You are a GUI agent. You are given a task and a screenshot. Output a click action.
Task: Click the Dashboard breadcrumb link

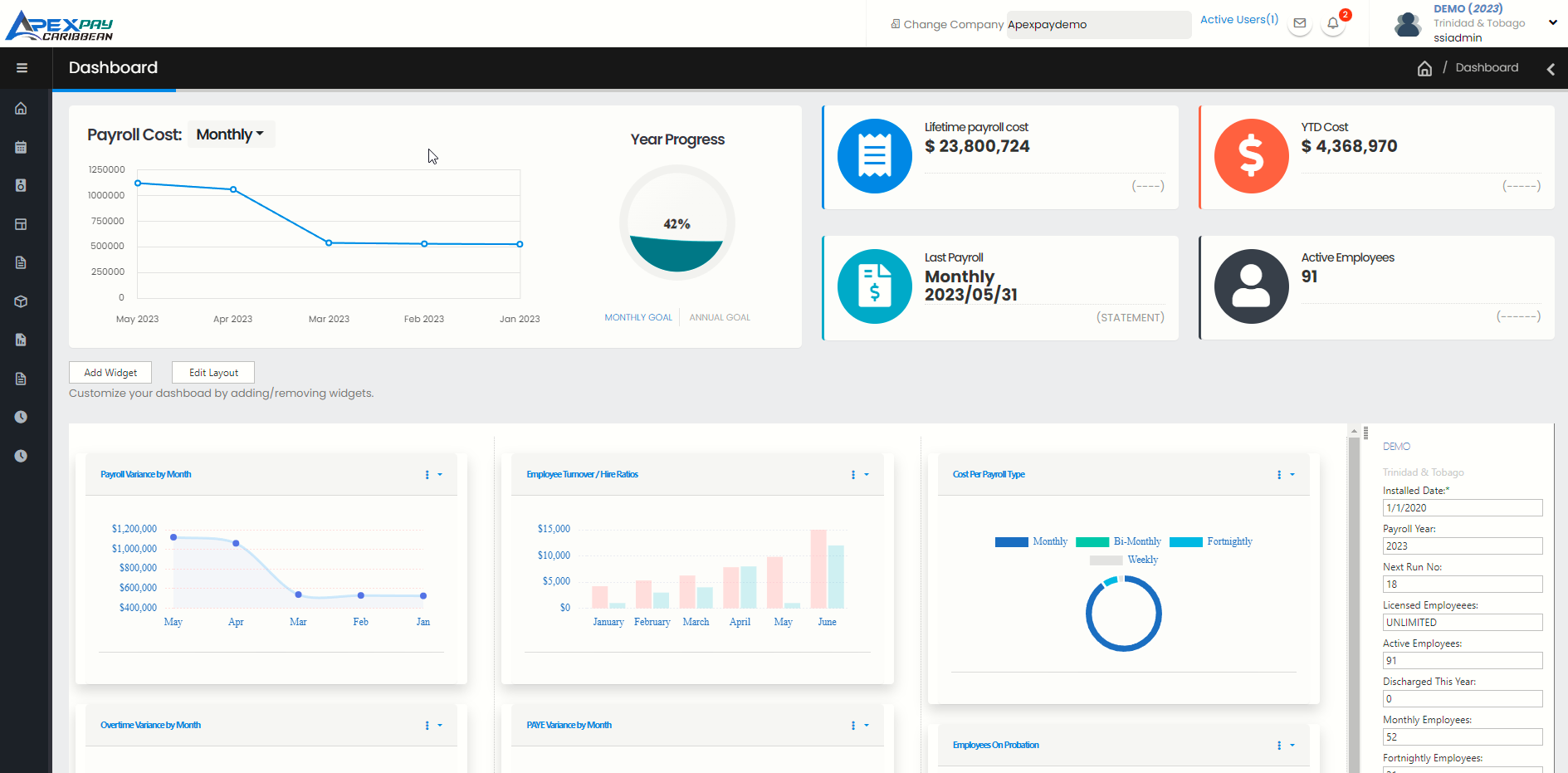tap(1487, 68)
